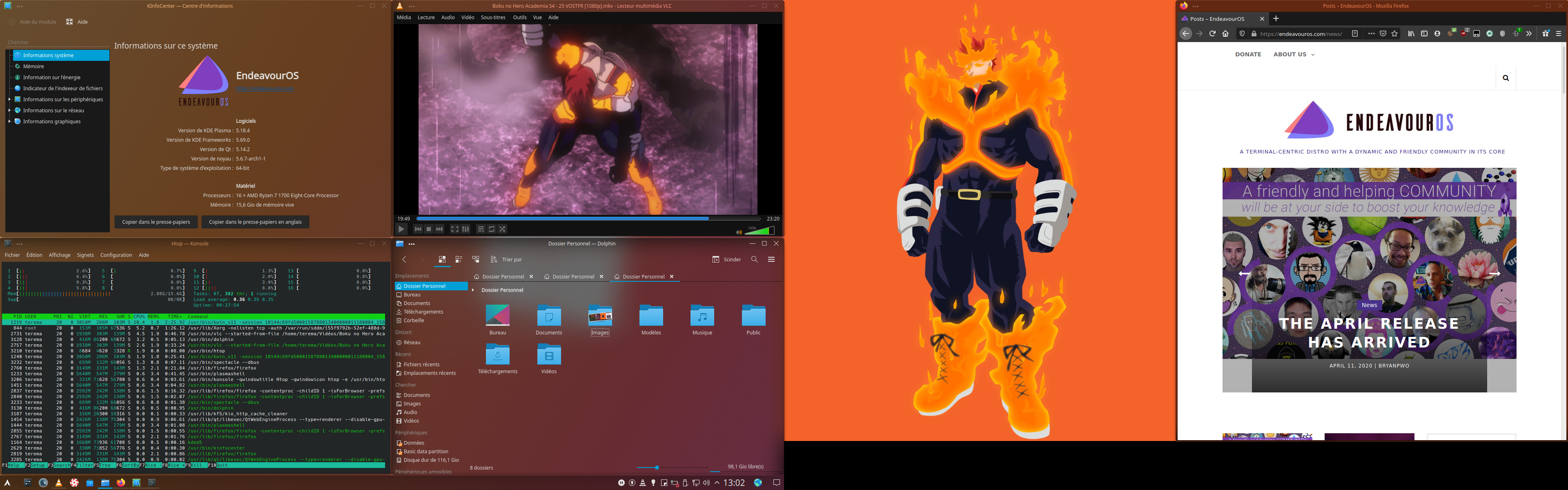
Task: Click website search magnifier icon
Action: [x=1506, y=78]
